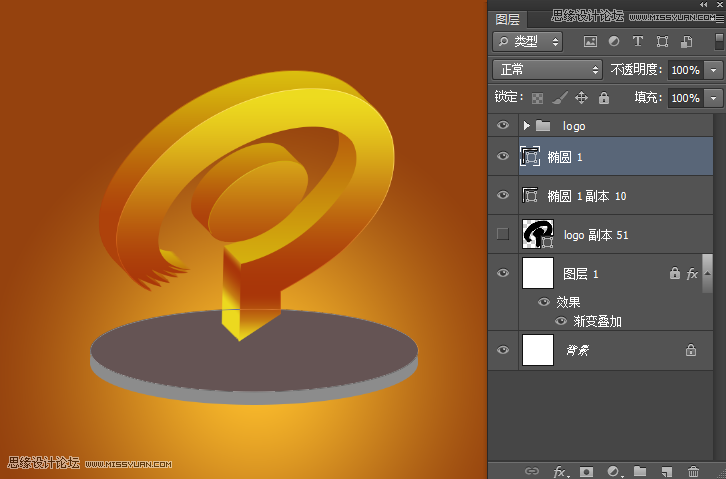Show the logo 副本 51 layer

tap(503, 234)
